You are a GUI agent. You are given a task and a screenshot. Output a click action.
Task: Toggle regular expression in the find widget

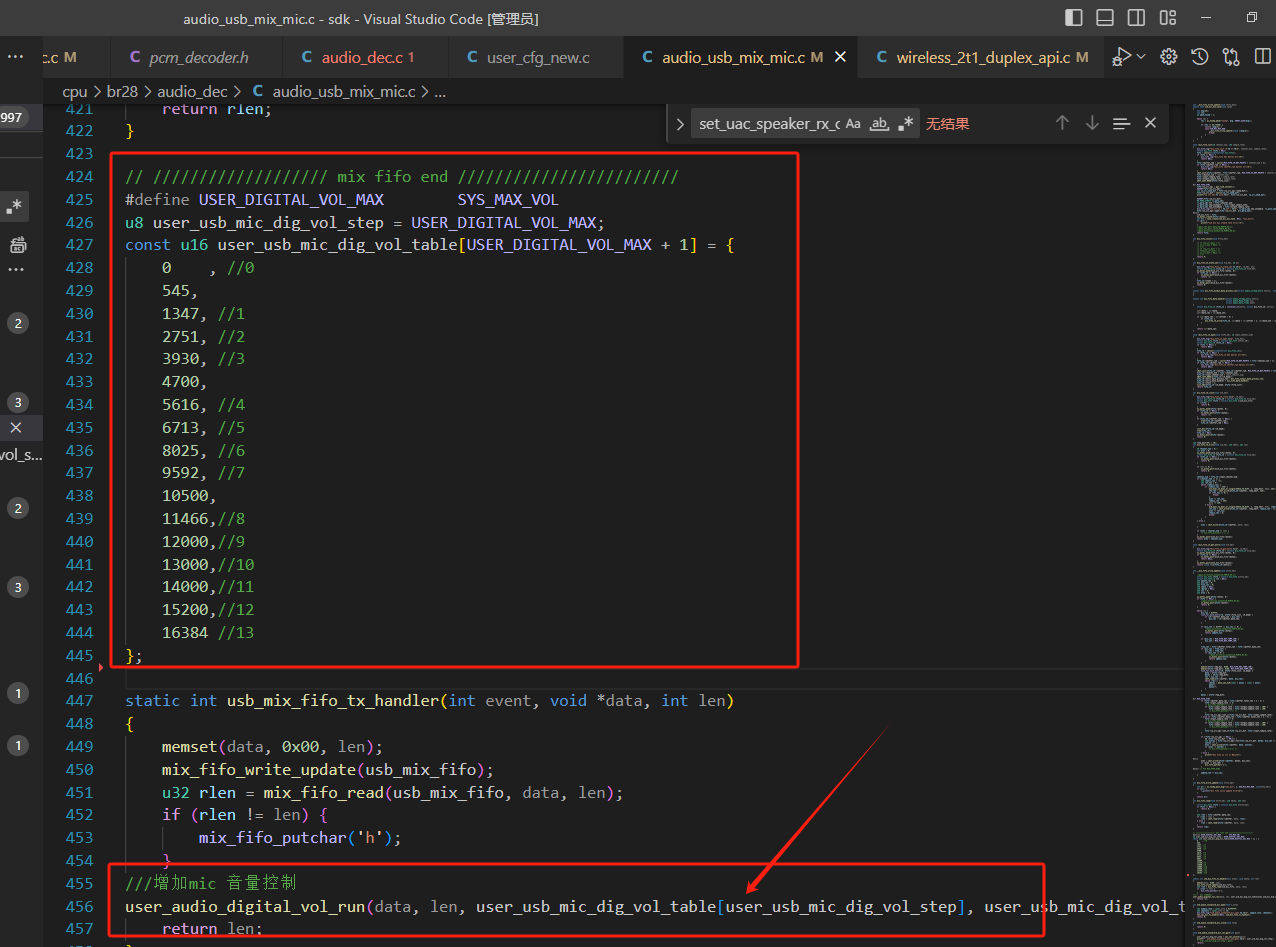click(x=905, y=123)
